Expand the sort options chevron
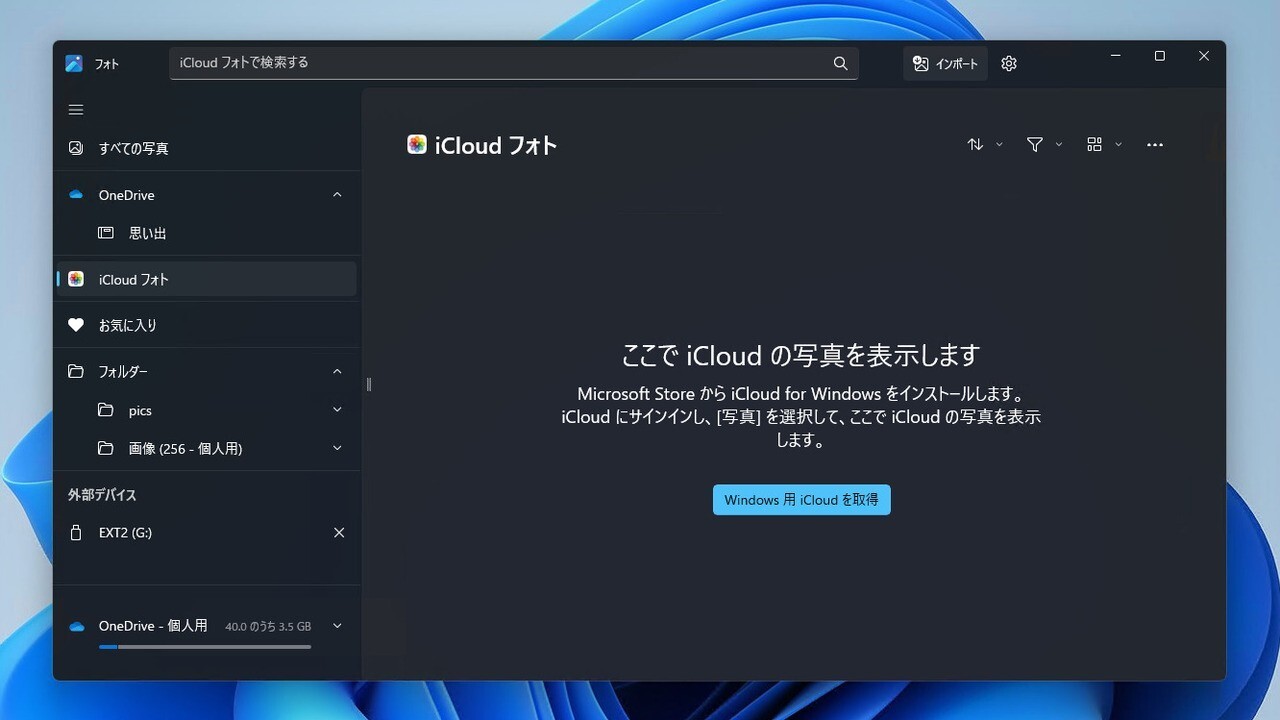The image size is (1280, 720). [997, 144]
